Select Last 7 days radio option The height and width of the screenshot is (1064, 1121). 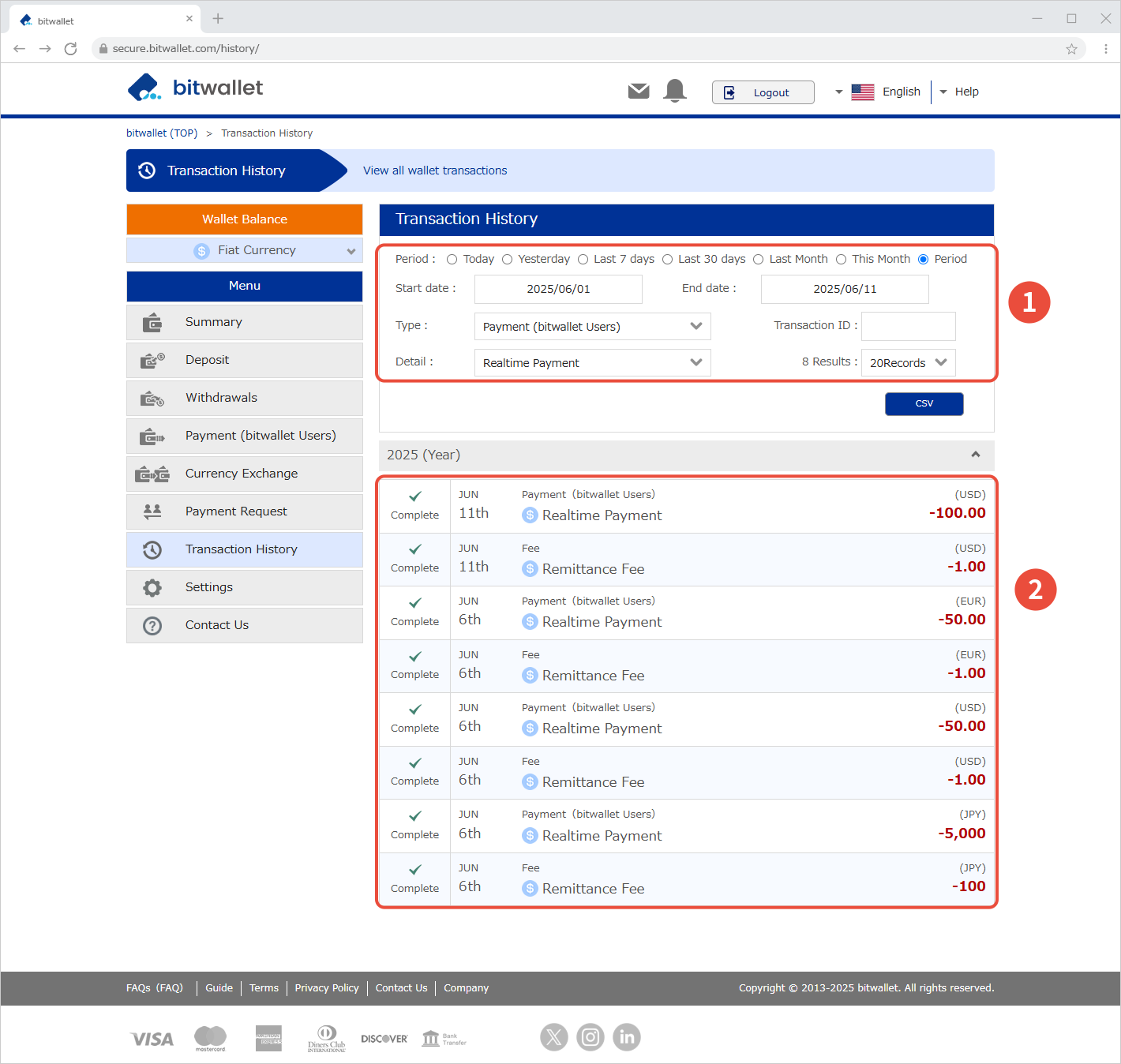(x=583, y=260)
